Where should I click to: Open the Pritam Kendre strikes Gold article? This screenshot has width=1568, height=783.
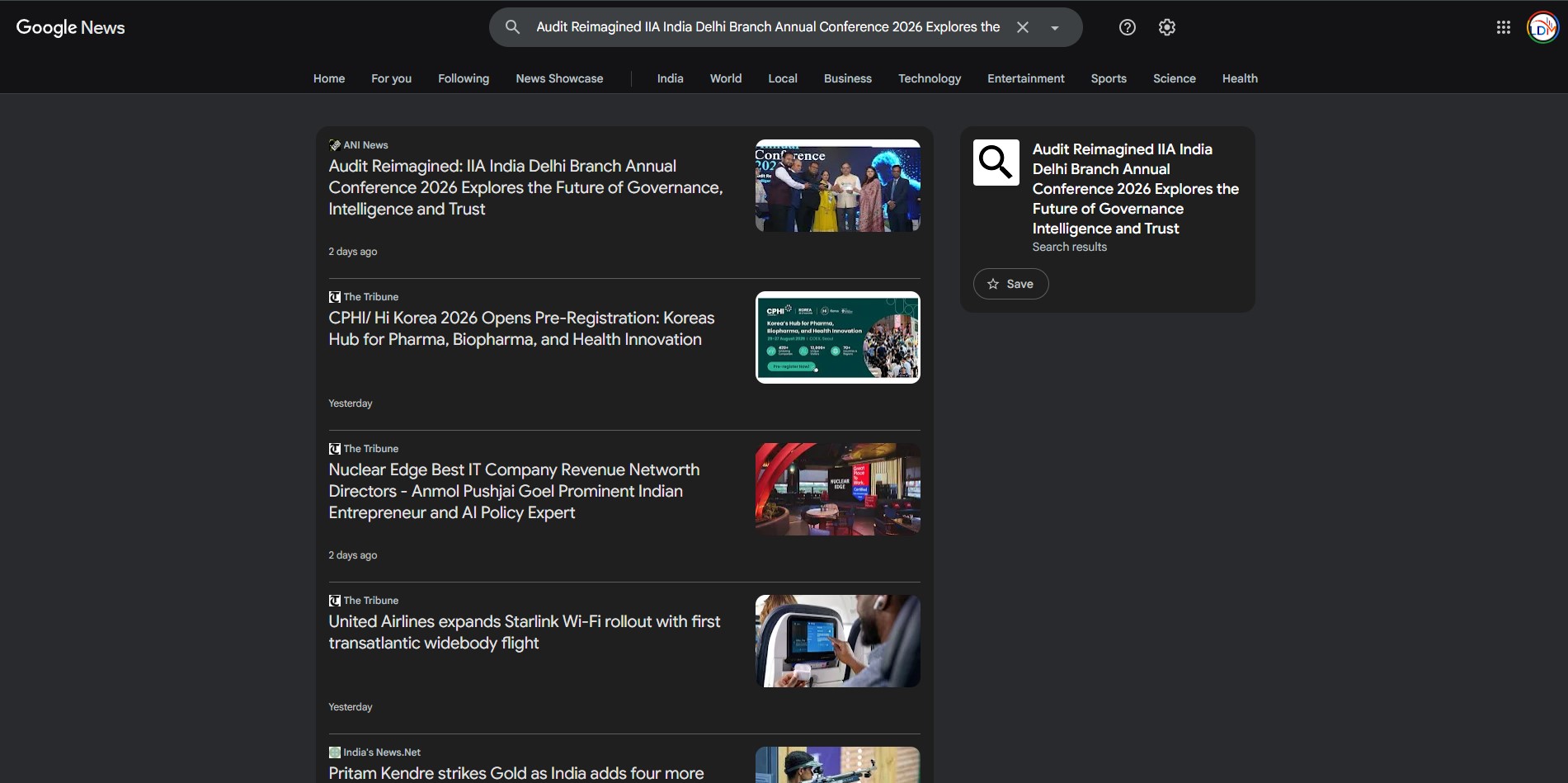pos(516,773)
